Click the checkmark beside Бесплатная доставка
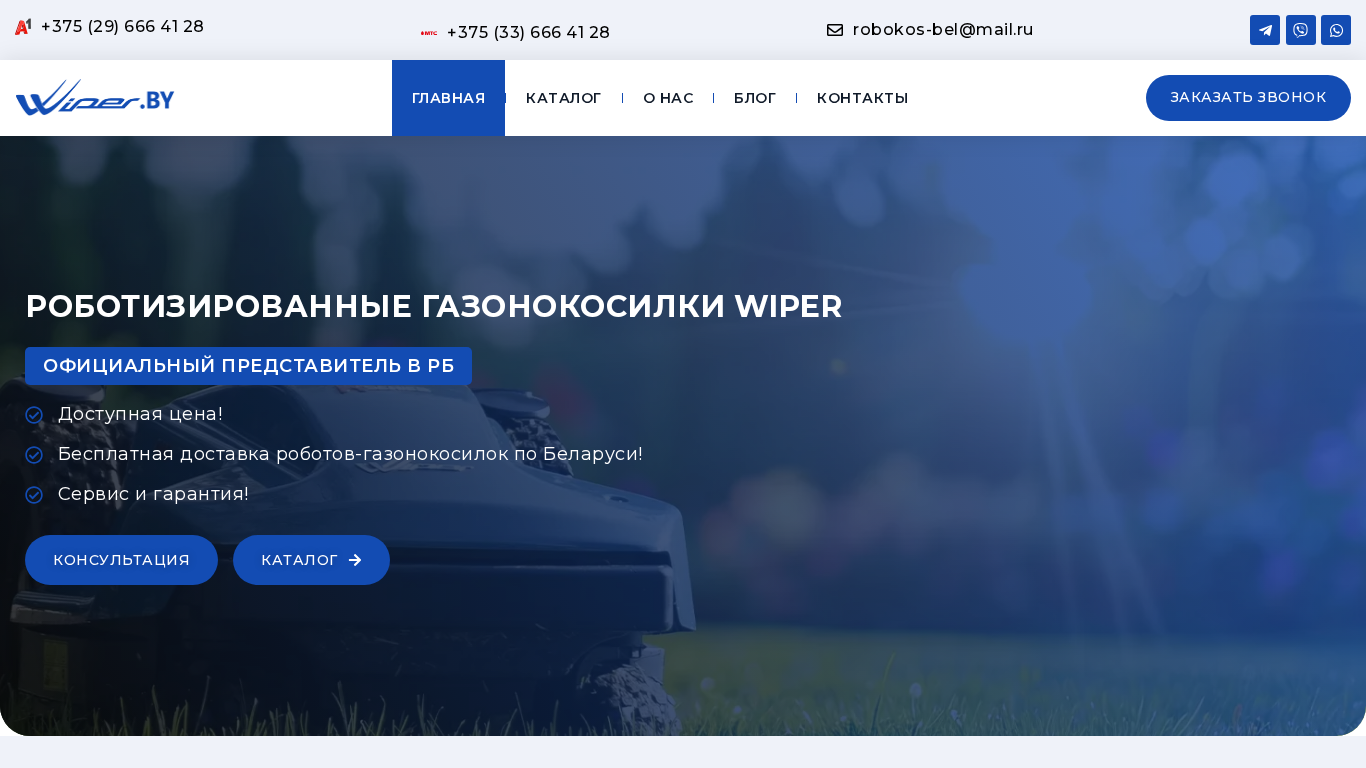Image resolution: width=1366 pixels, height=768 pixels. (x=34, y=455)
